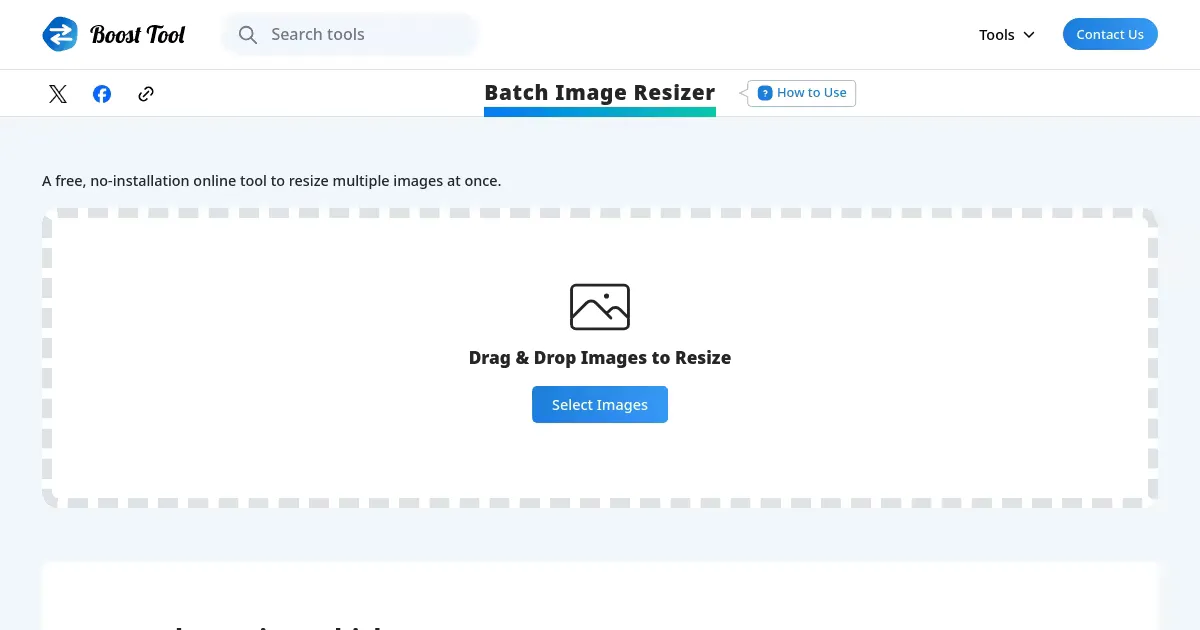The image size is (1200, 630).
Task: Click the Batch Image Resizer title
Action: [x=599, y=92]
